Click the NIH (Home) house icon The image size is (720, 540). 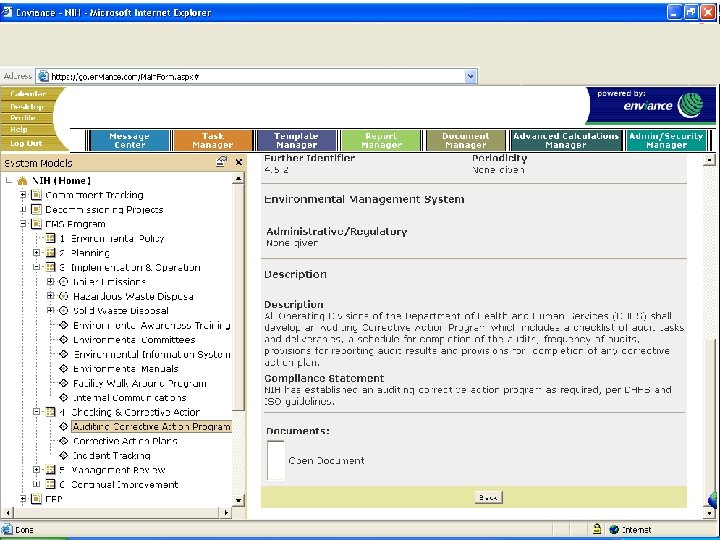(22, 181)
